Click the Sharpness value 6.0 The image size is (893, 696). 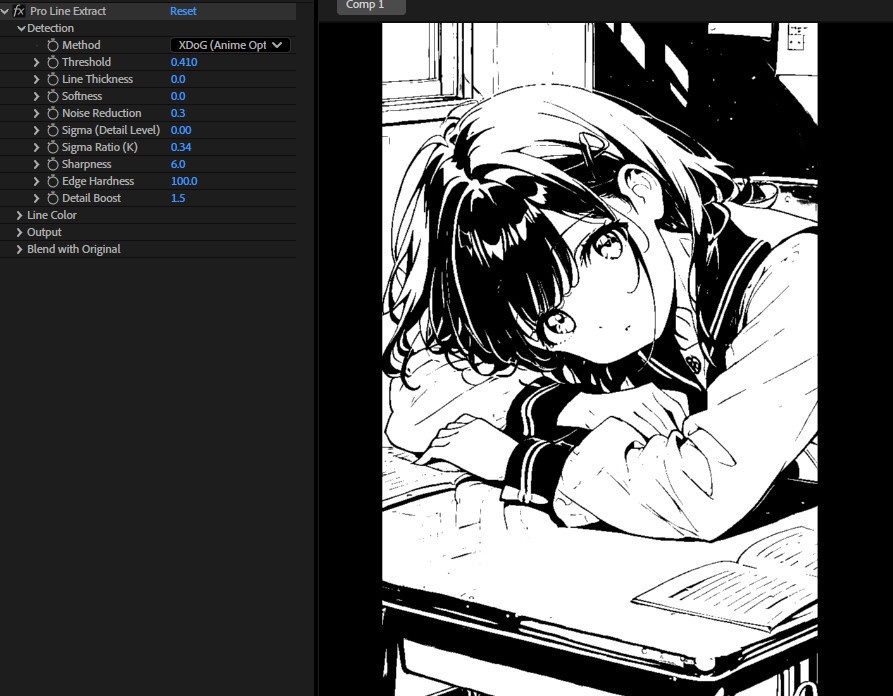tap(178, 165)
